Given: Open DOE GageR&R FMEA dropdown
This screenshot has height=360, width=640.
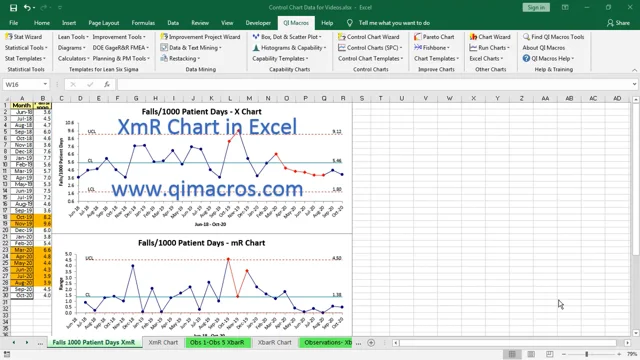Looking at the screenshot, I should (120, 48).
